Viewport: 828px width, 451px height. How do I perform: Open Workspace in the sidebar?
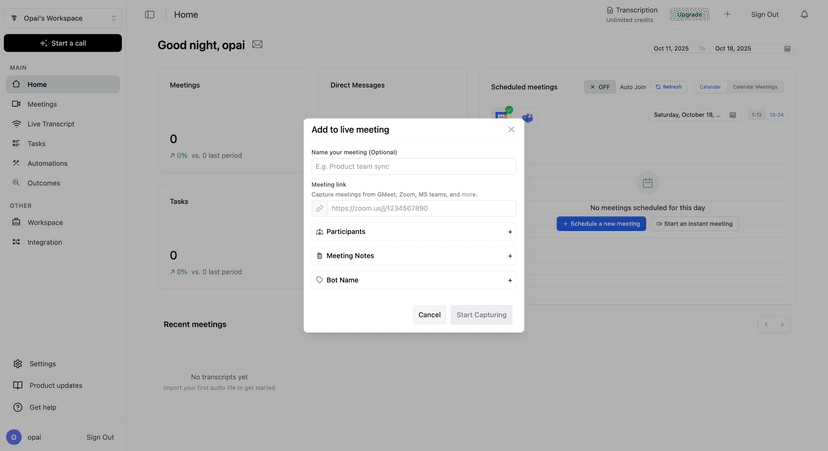click(63, 222)
